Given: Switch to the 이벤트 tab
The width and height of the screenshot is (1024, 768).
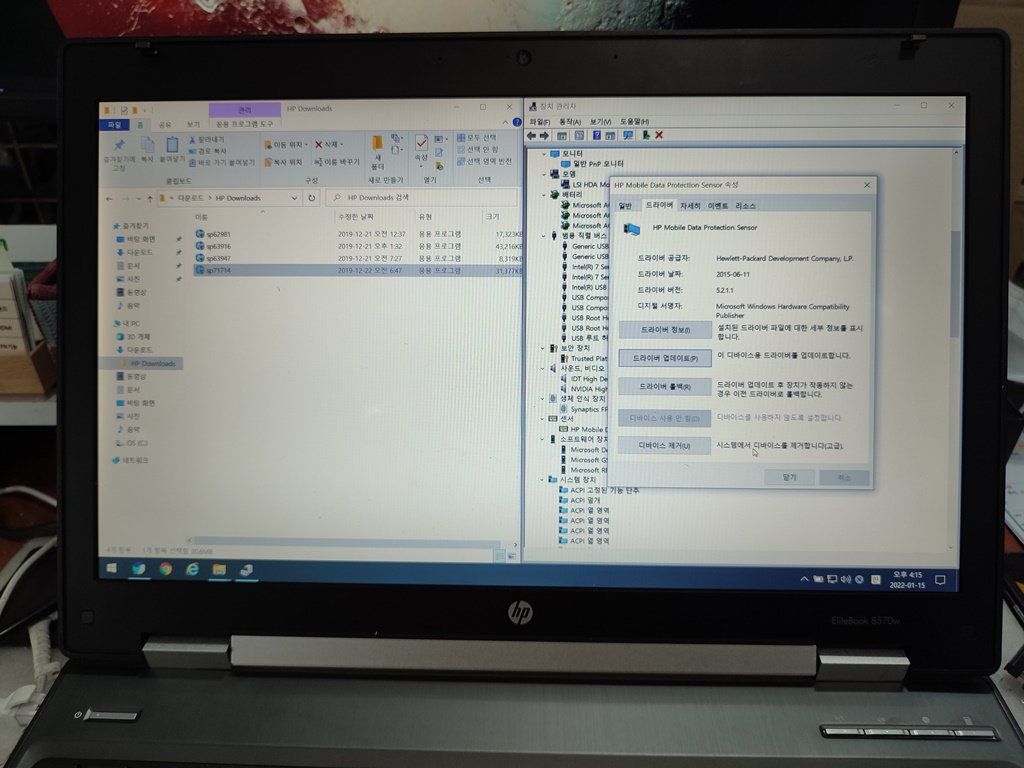Looking at the screenshot, I should pos(717,206).
